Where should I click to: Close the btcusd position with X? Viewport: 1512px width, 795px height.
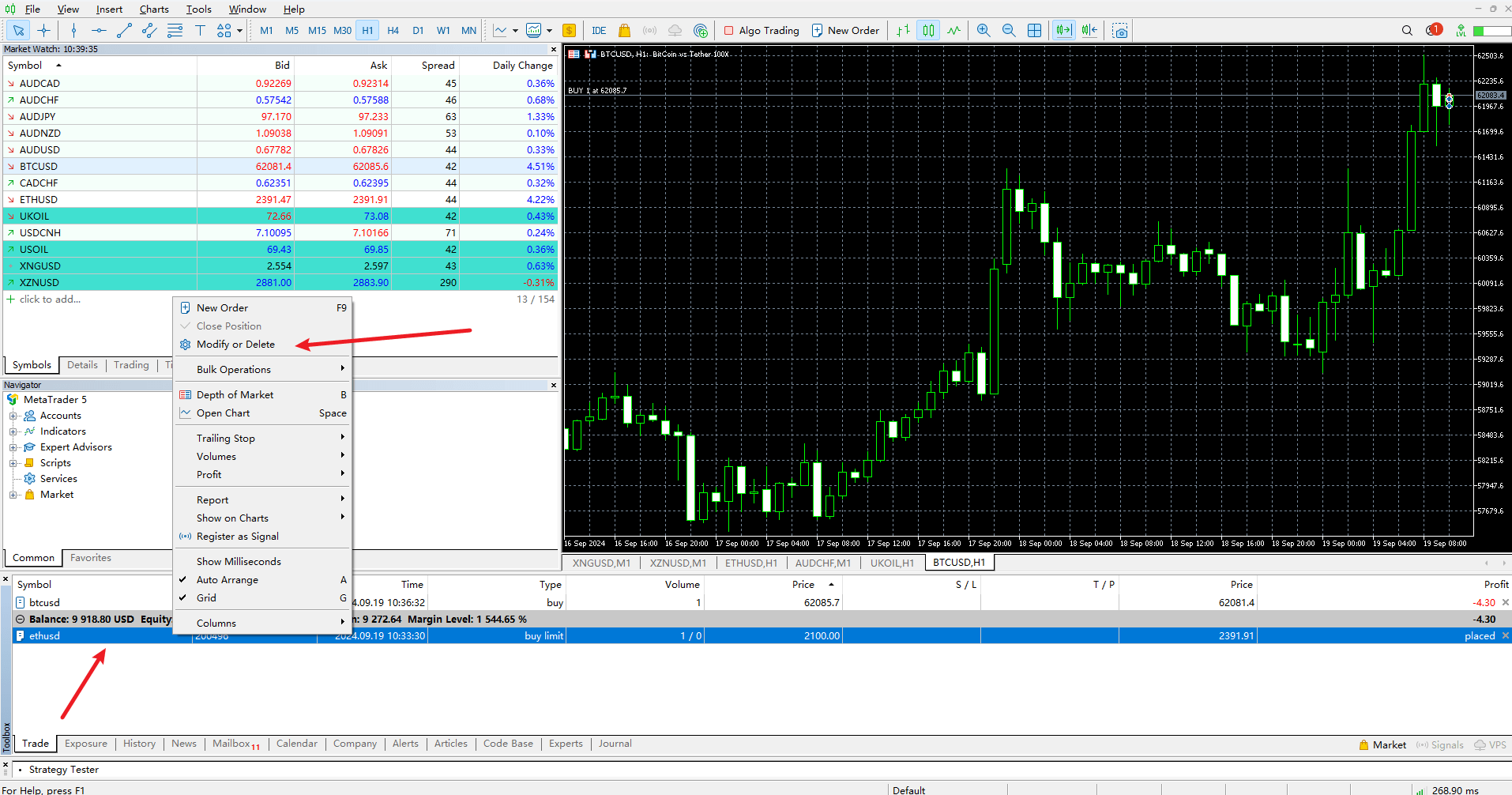coord(1506,602)
